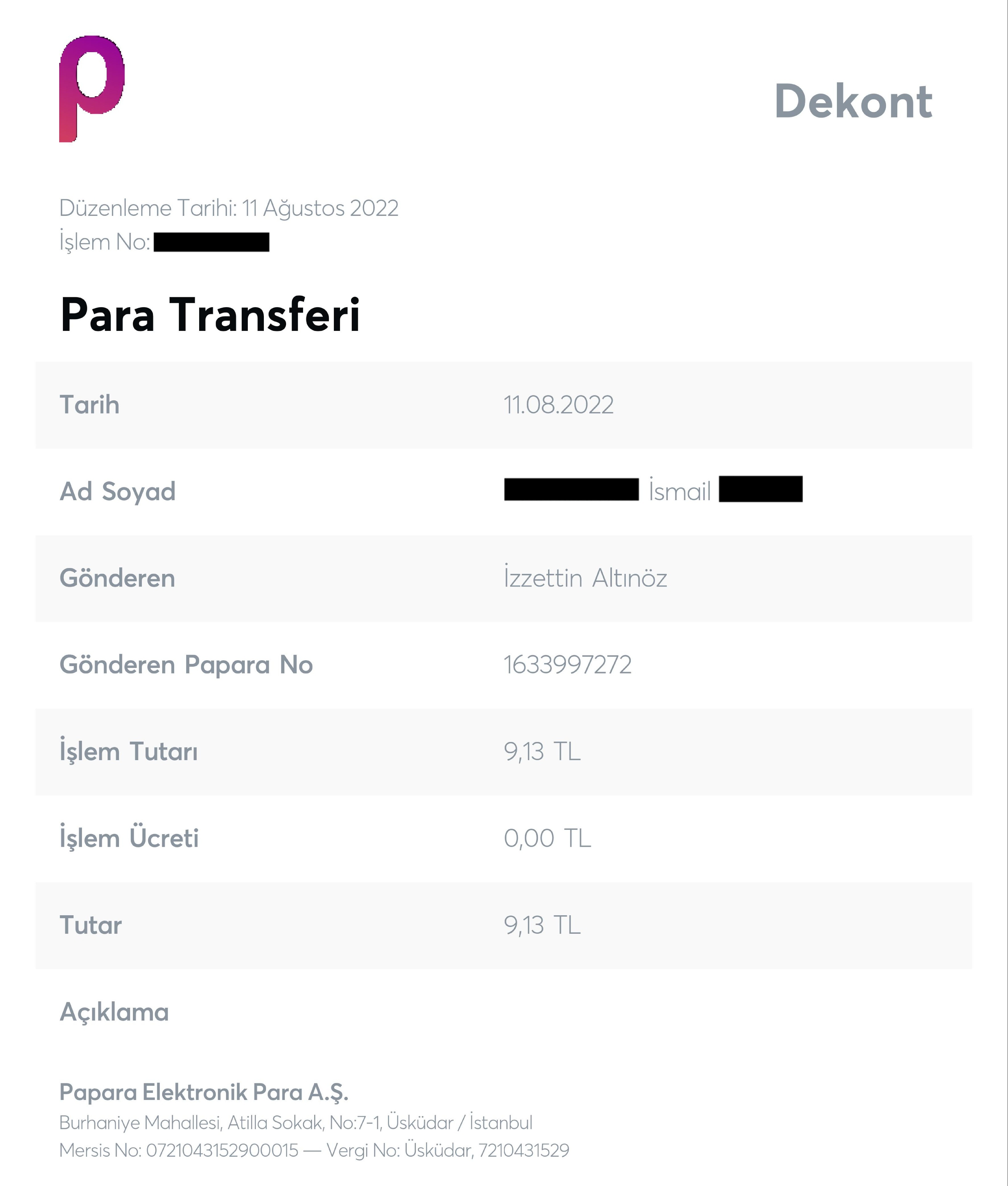Click the Tutar row value 9,13 TL
This screenshot has height=1186, width=1008.
tap(542, 925)
